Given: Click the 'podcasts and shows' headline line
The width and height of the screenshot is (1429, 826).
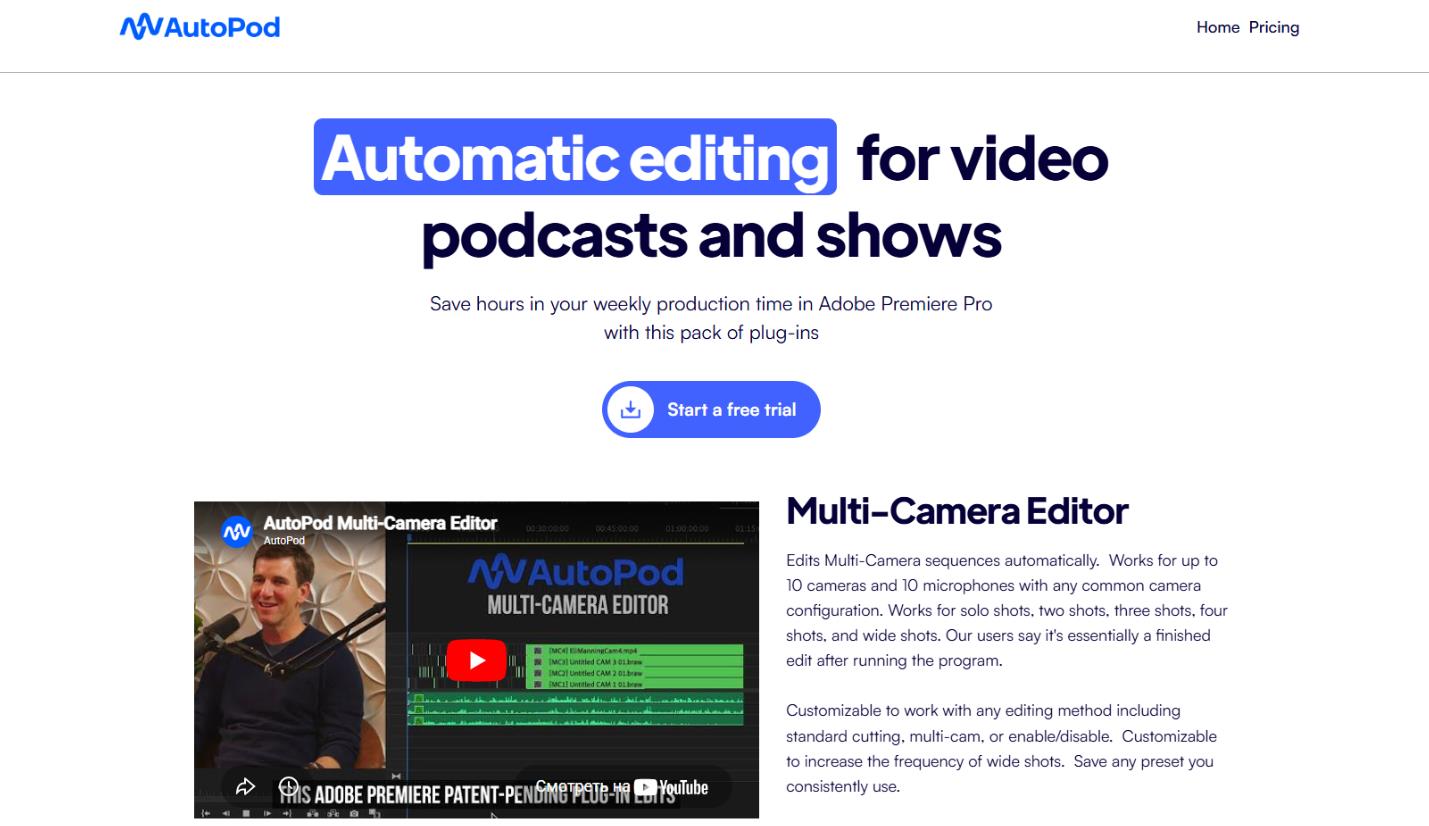Looking at the screenshot, I should click(711, 235).
